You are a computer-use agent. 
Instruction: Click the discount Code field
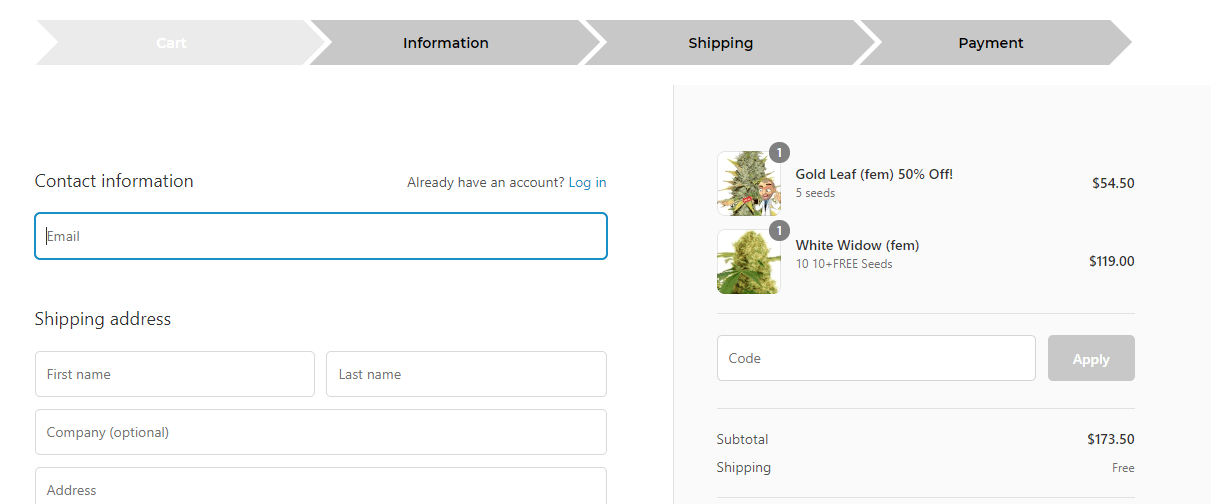tap(876, 358)
